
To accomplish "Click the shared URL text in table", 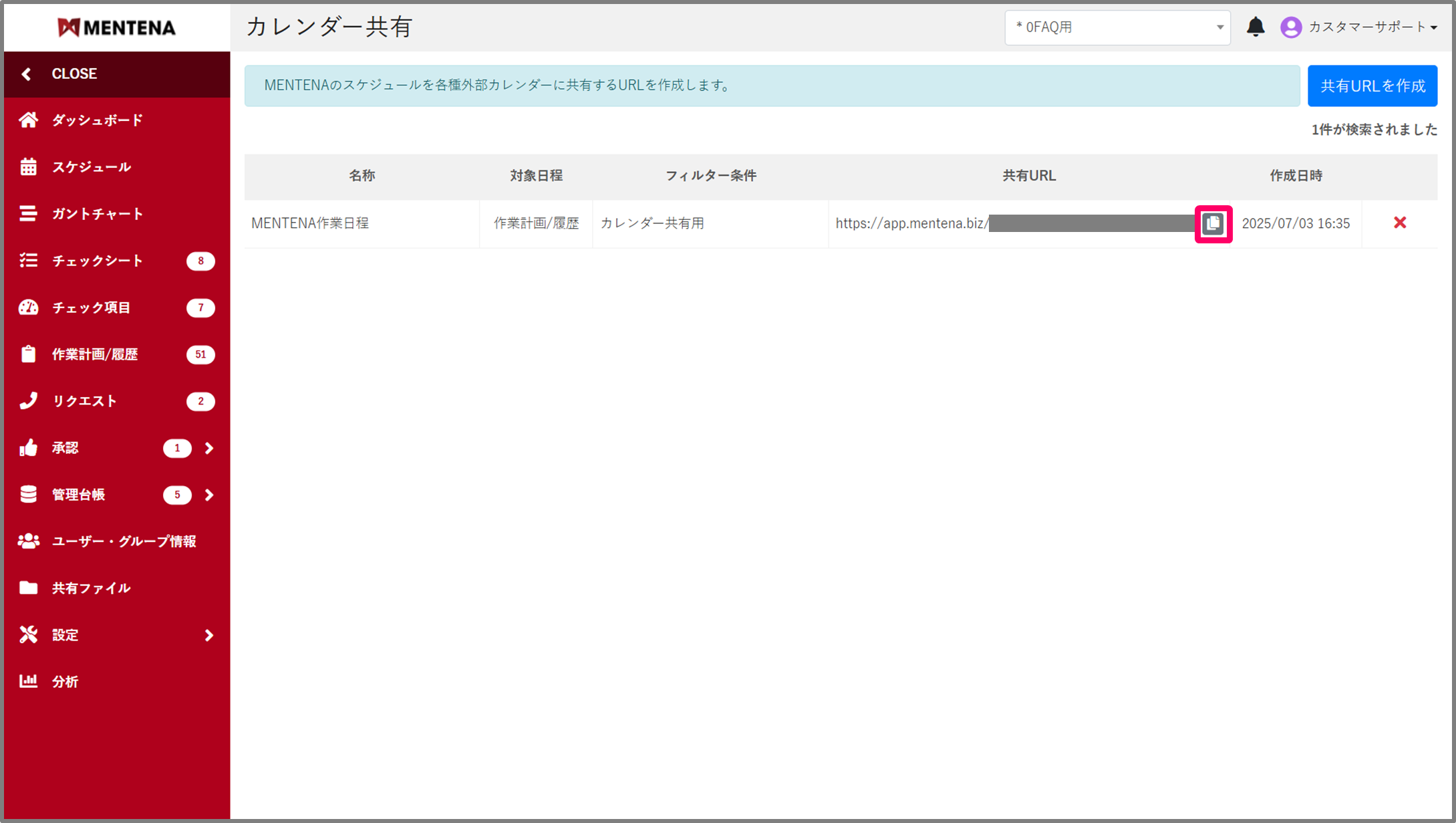I will [911, 223].
